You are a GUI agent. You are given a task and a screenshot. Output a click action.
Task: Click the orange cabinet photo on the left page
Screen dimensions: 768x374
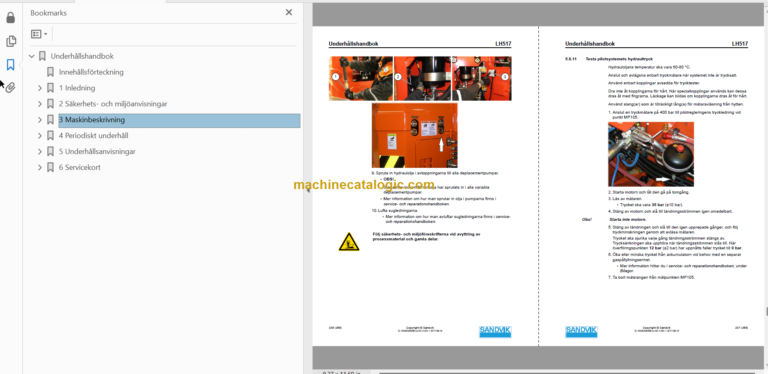pos(414,136)
